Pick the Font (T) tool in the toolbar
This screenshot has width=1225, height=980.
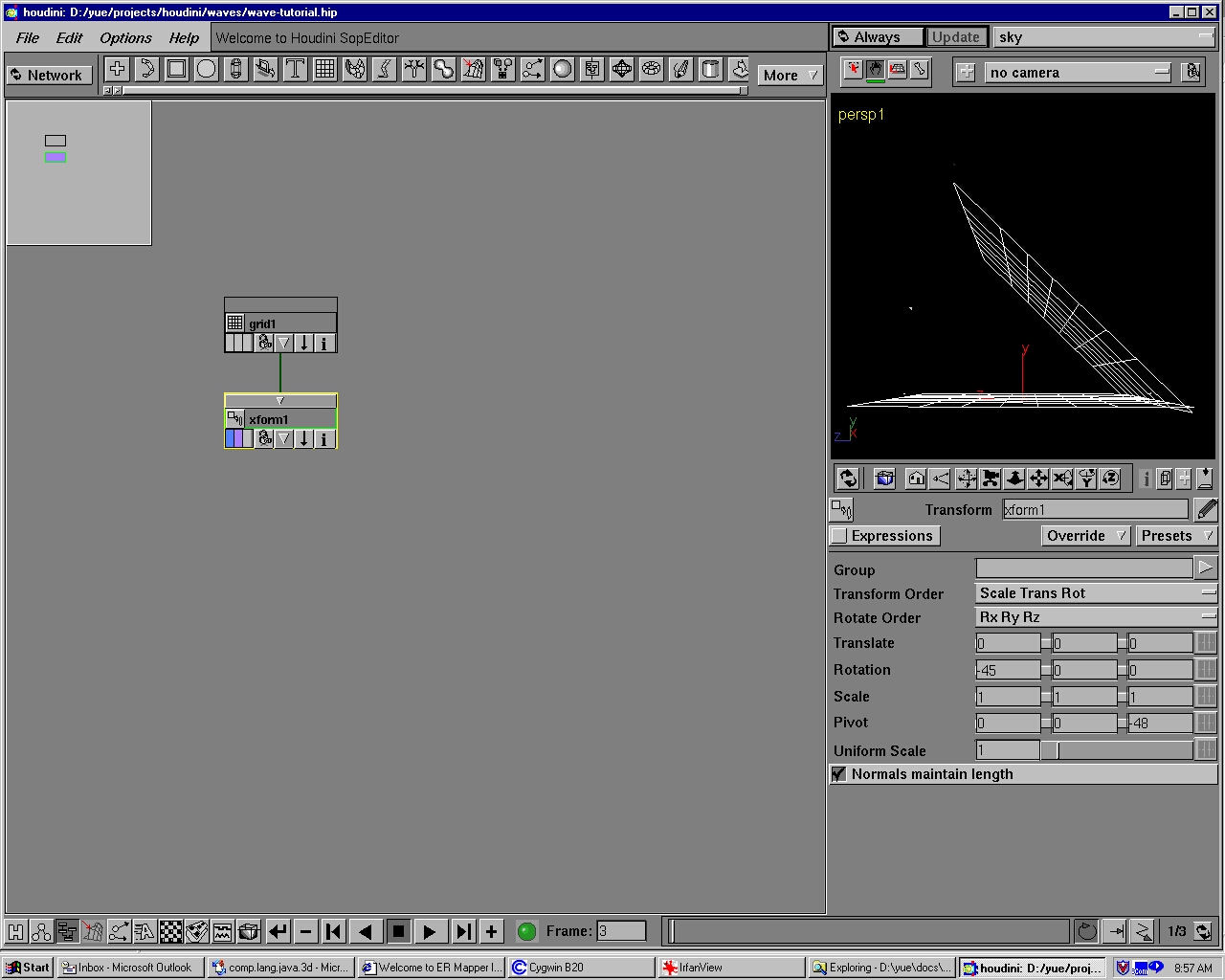pyautogui.click(x=295, y=68)
